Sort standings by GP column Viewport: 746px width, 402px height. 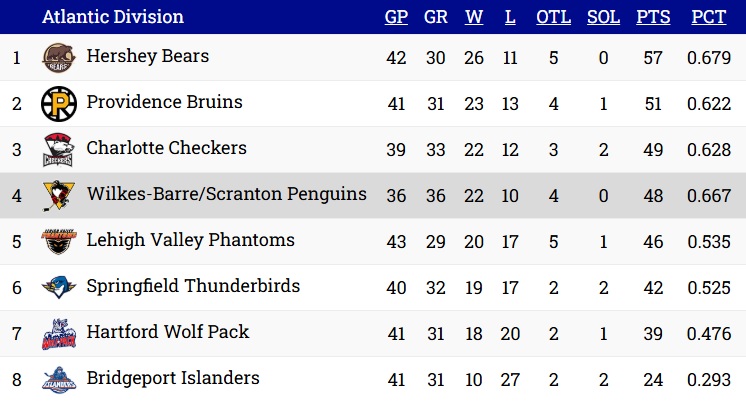click(396, 17)
